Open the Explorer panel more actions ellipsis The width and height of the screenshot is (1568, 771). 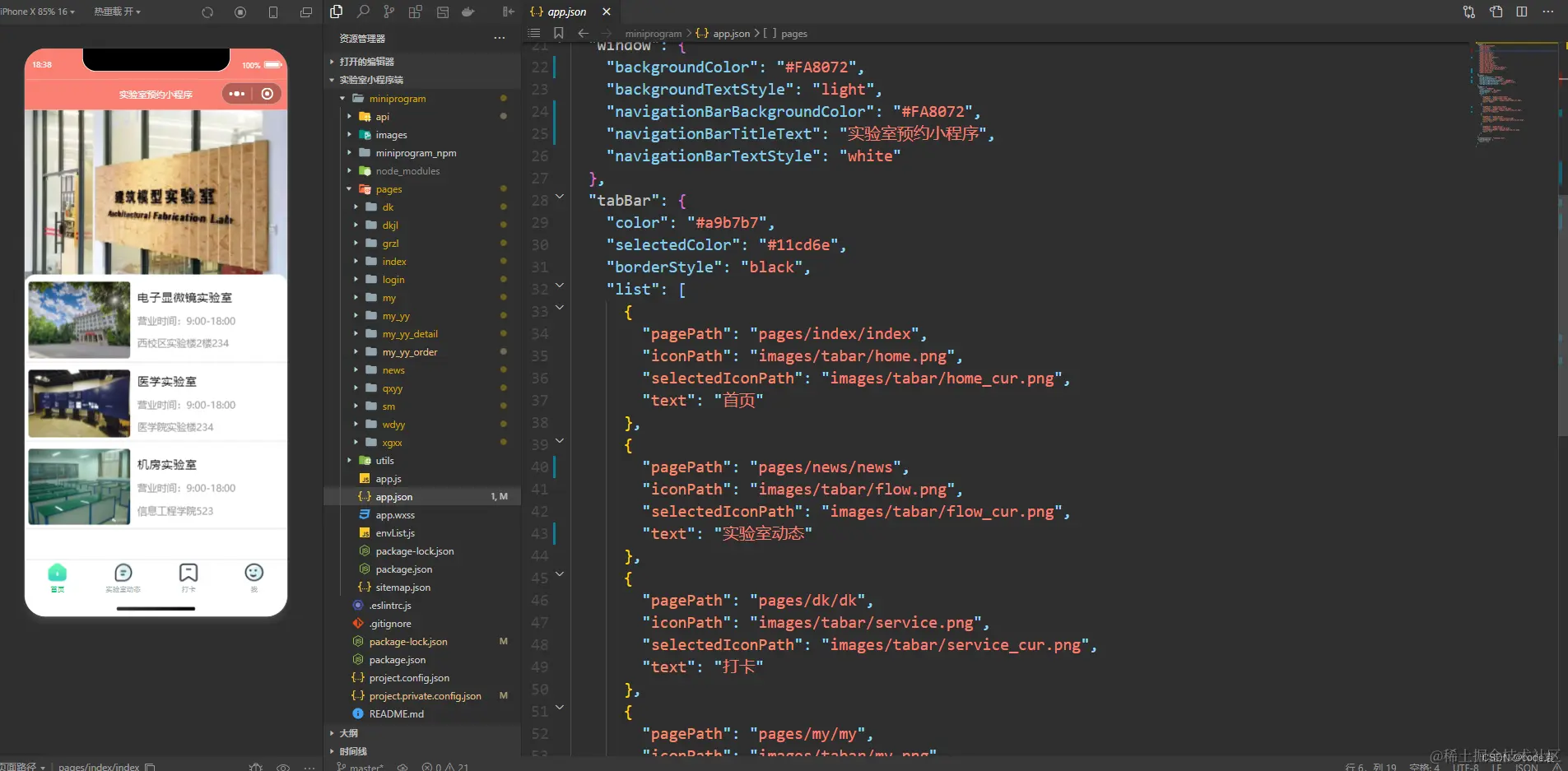point(500,38)
